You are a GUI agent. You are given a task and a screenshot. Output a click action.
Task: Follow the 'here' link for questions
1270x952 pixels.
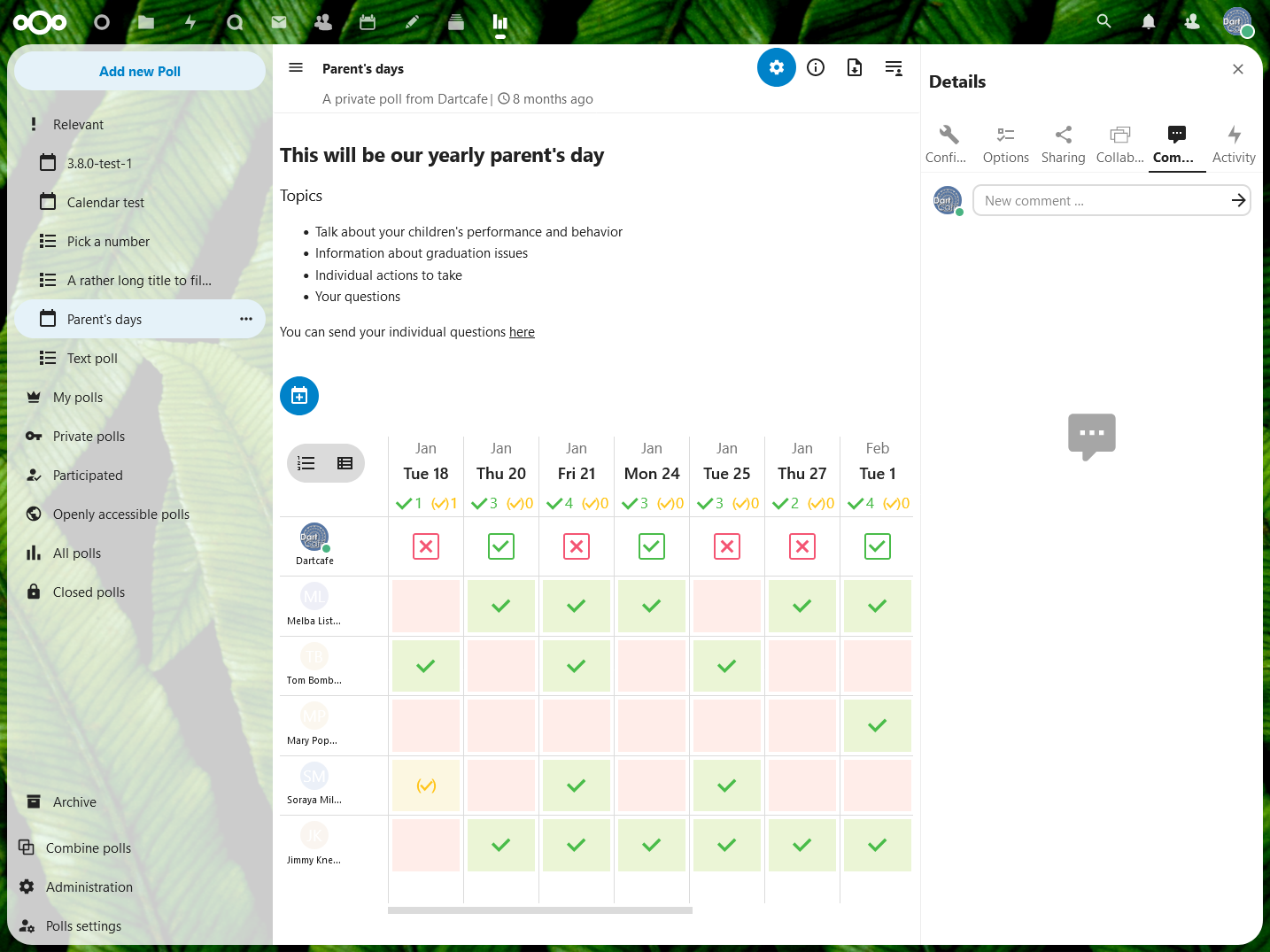[x=522, y=332]
